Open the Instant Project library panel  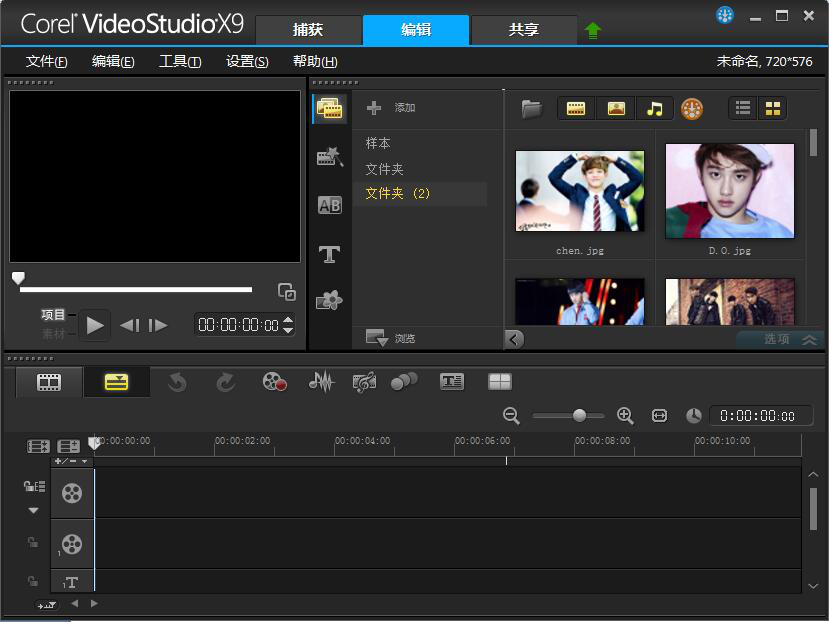pos(329,156)
